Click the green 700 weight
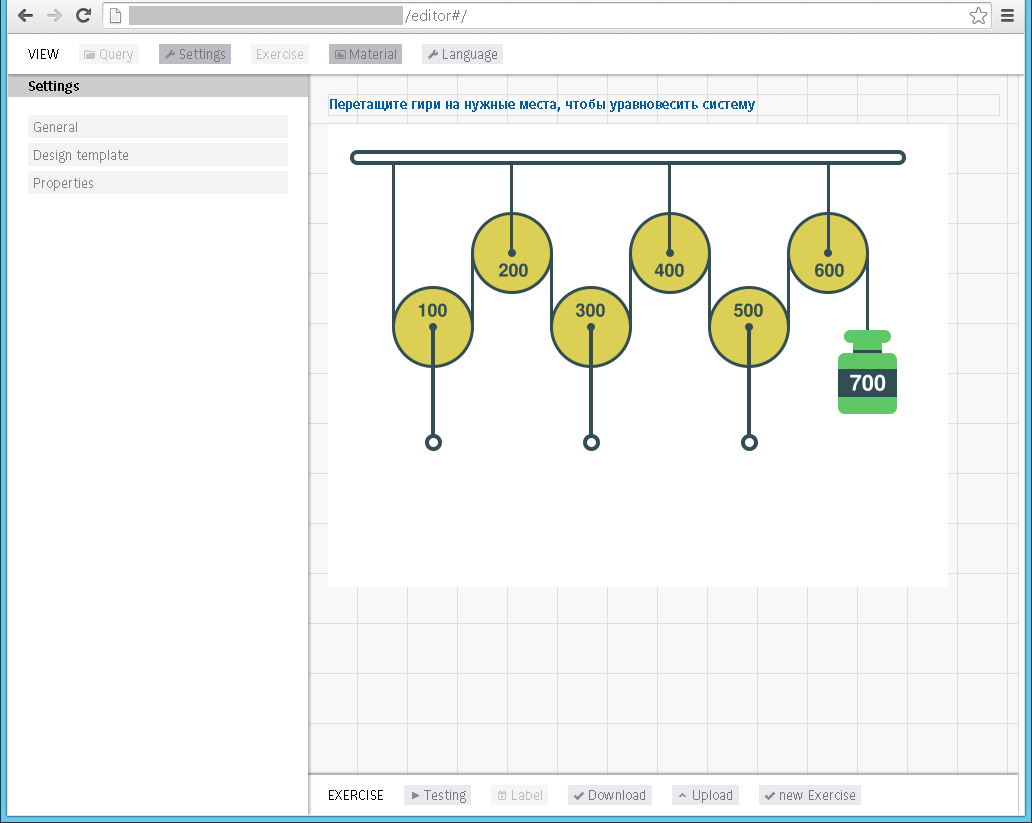 pos(867,373)
